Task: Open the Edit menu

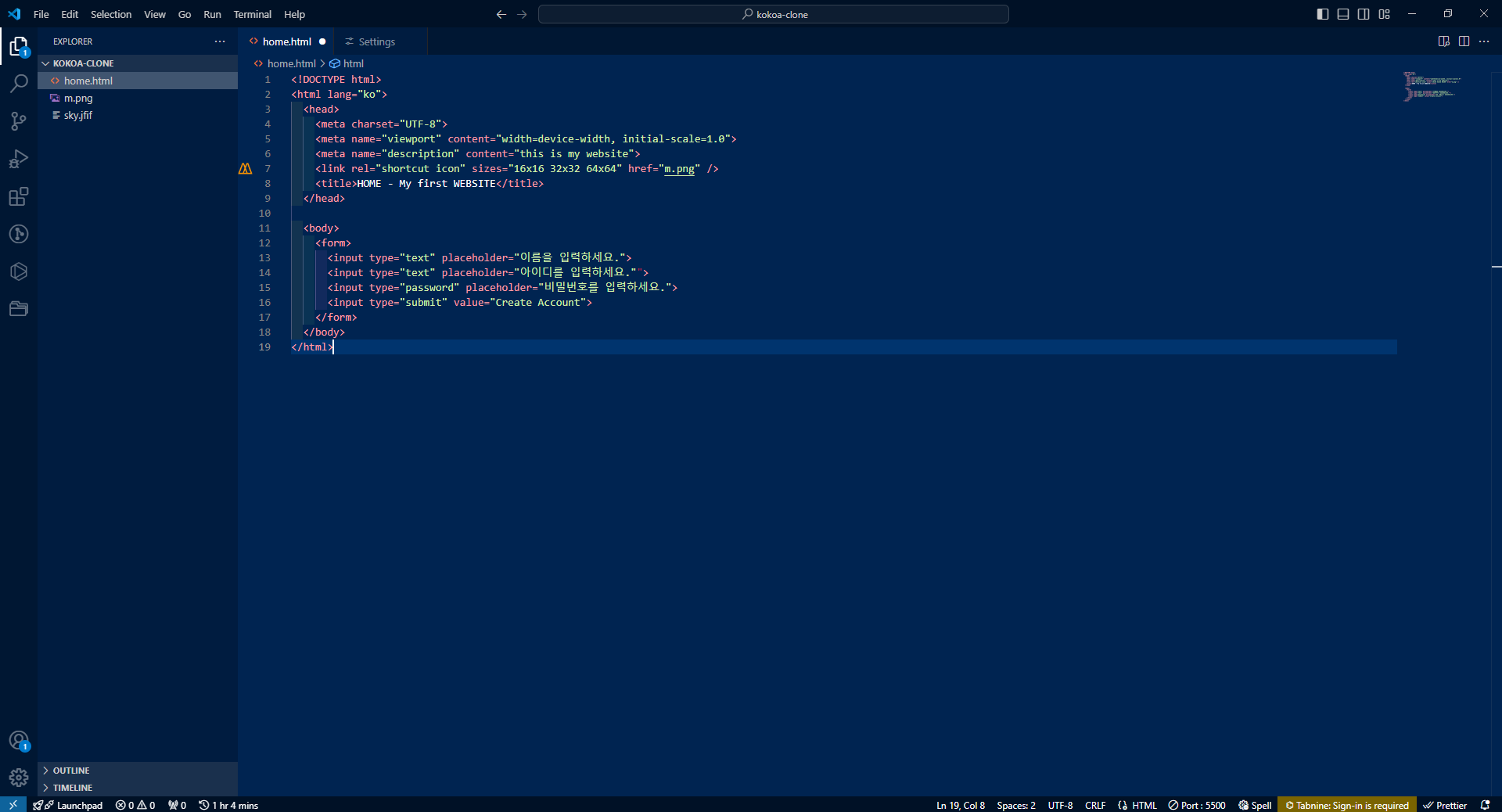Action: pos(70,14)
